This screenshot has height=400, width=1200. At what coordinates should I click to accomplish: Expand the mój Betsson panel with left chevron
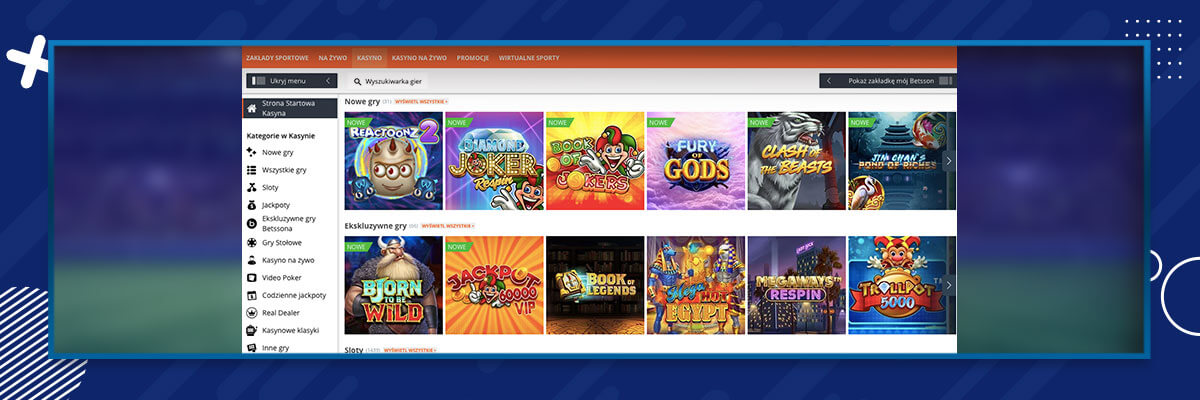tap(828, 81)
